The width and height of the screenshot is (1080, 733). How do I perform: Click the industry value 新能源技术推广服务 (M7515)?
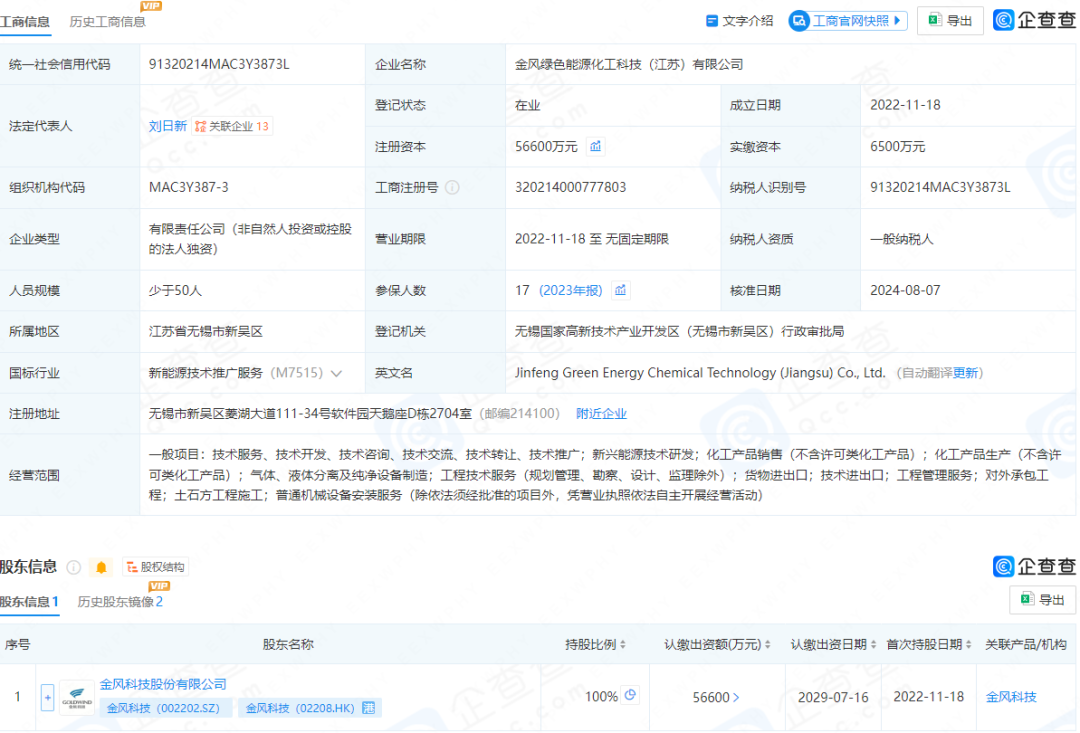236,373
